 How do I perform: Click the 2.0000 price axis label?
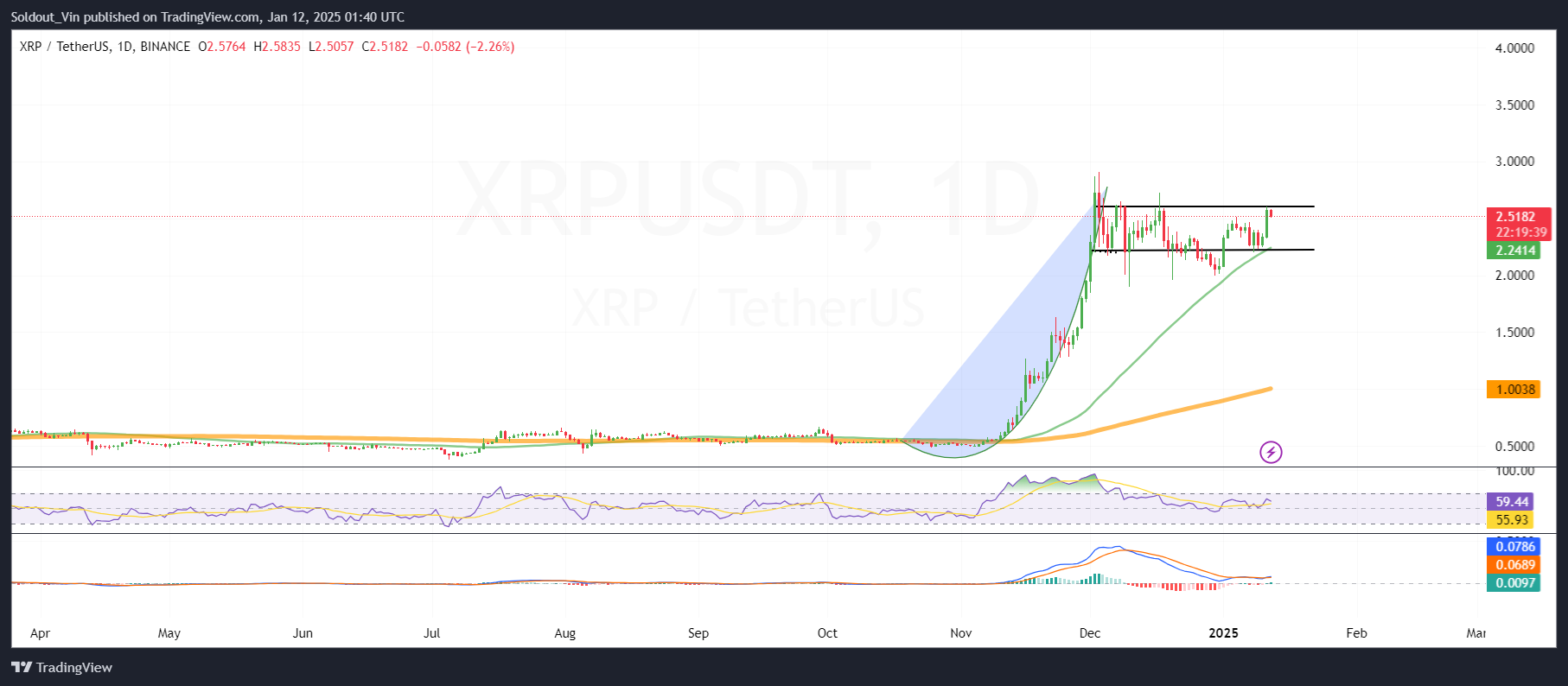(x=1514, y=276)
